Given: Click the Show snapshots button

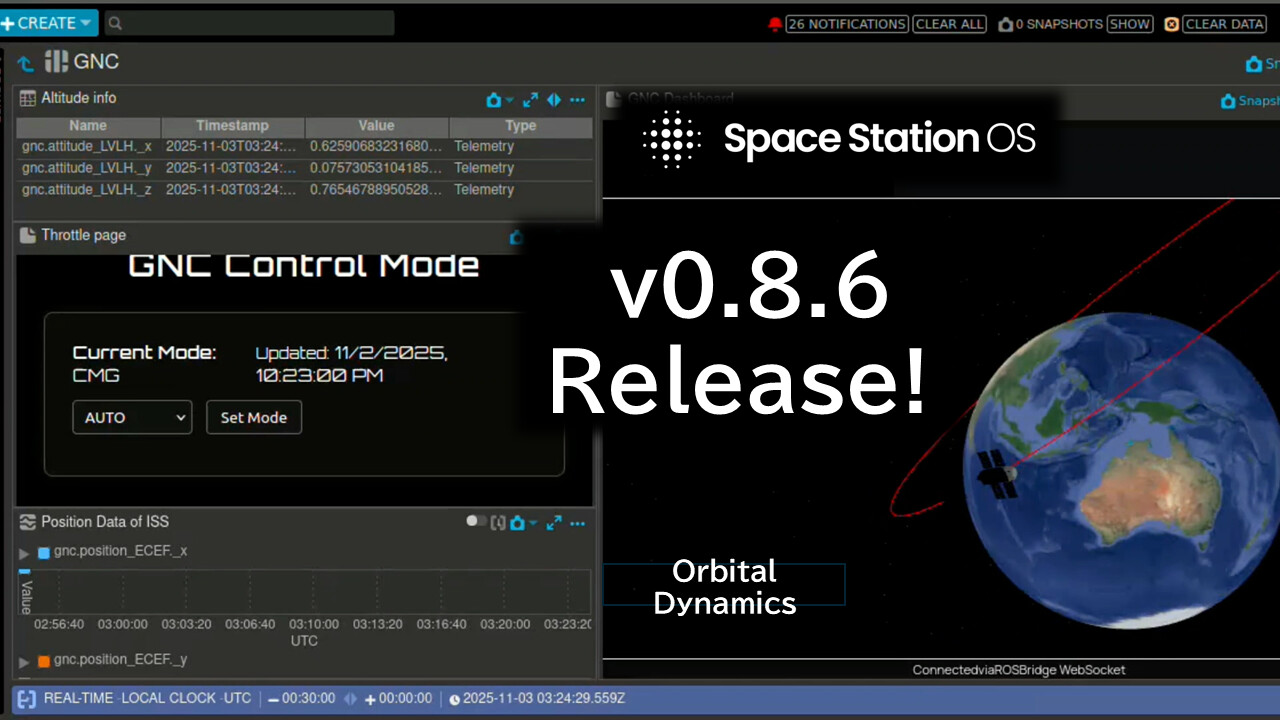Looking at the screenshot, I should point(1130,24).
